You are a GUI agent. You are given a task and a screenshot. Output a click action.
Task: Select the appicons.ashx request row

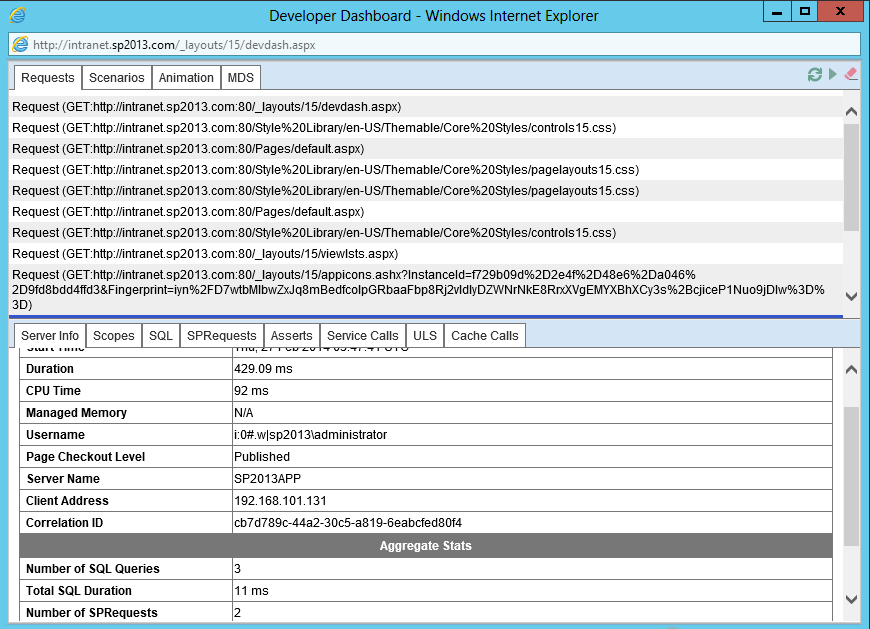(426, 290)
